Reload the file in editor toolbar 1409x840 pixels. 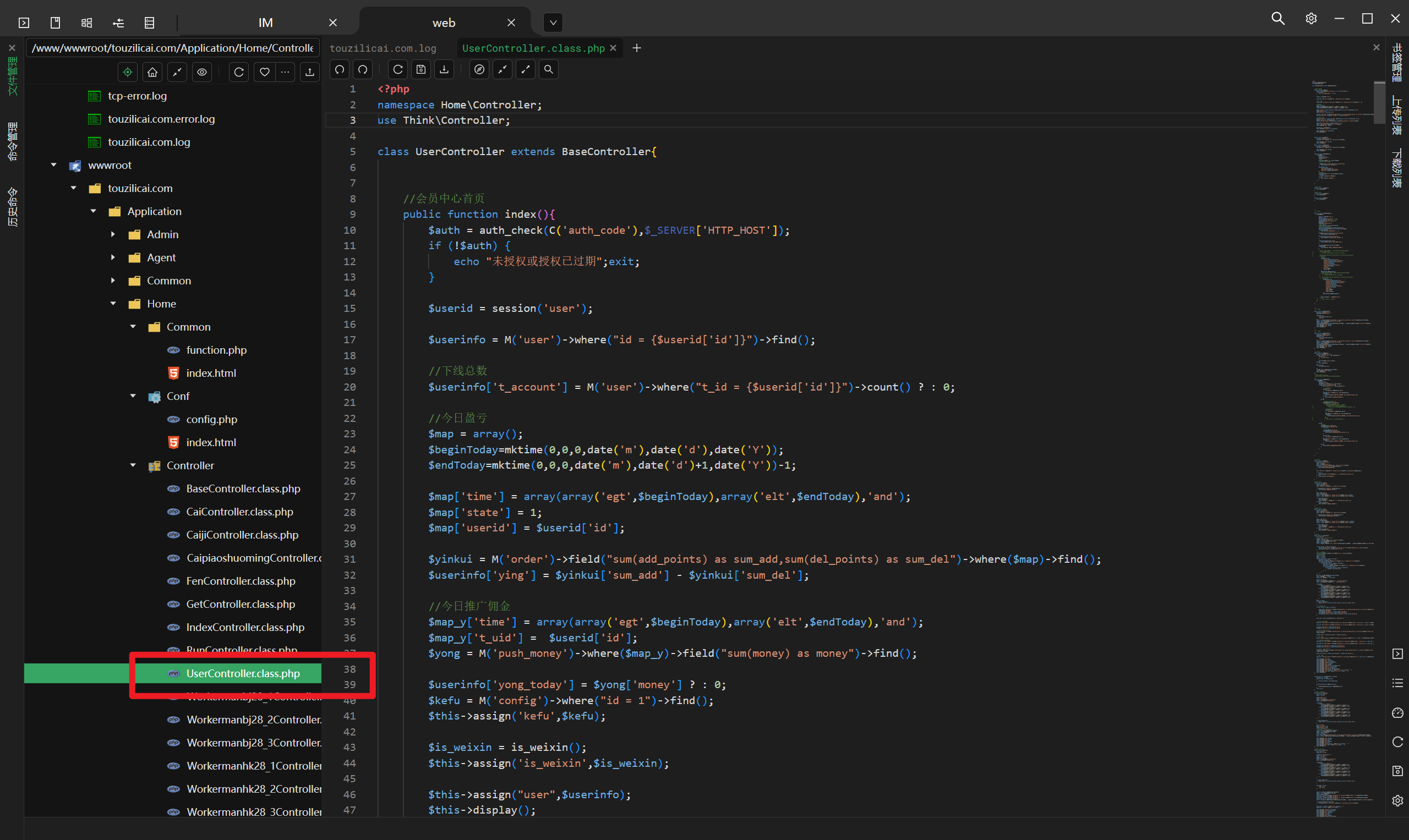pyautogui.click(x=398, y=69)
